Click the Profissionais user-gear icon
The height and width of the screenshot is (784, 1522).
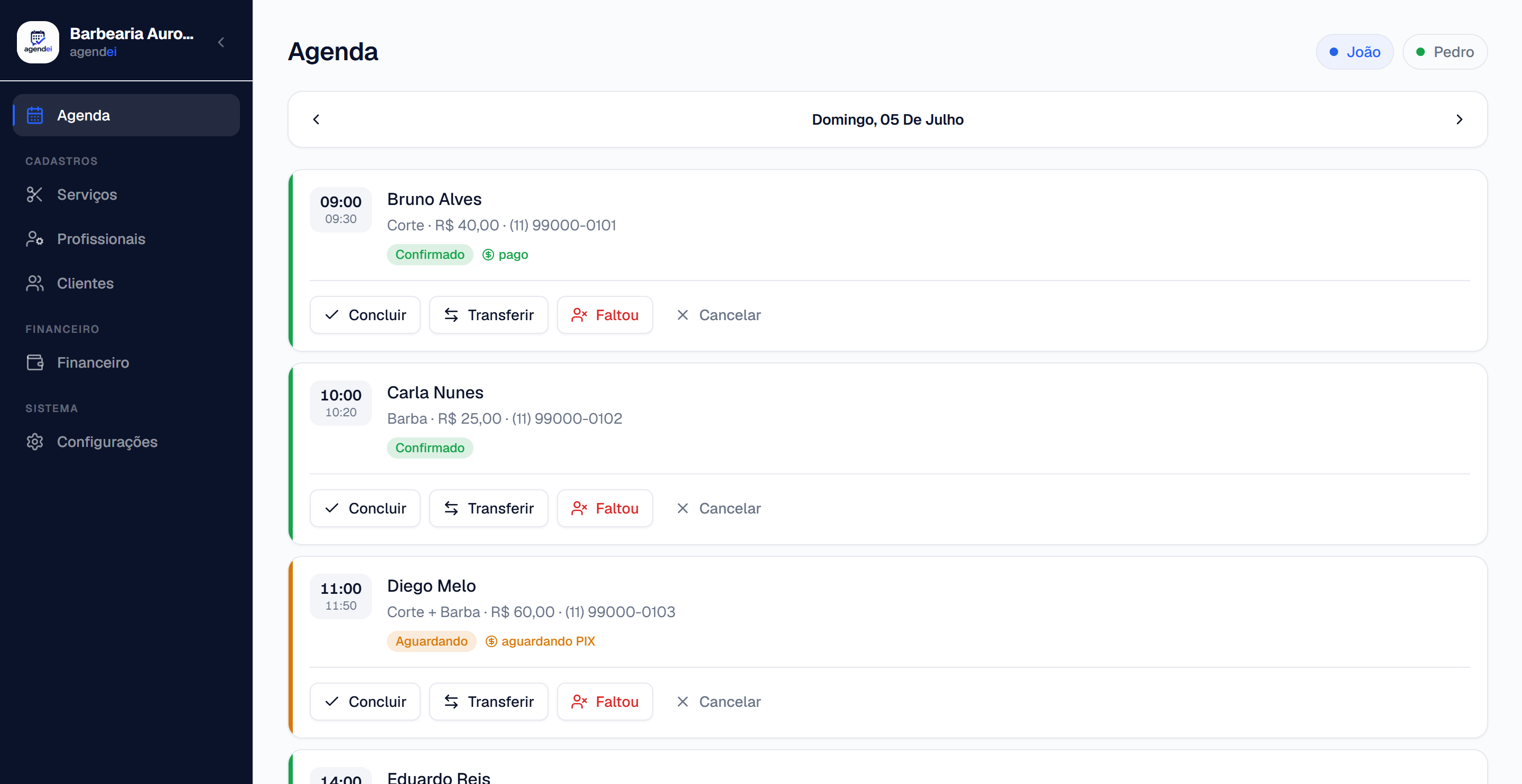coord(35,239)
